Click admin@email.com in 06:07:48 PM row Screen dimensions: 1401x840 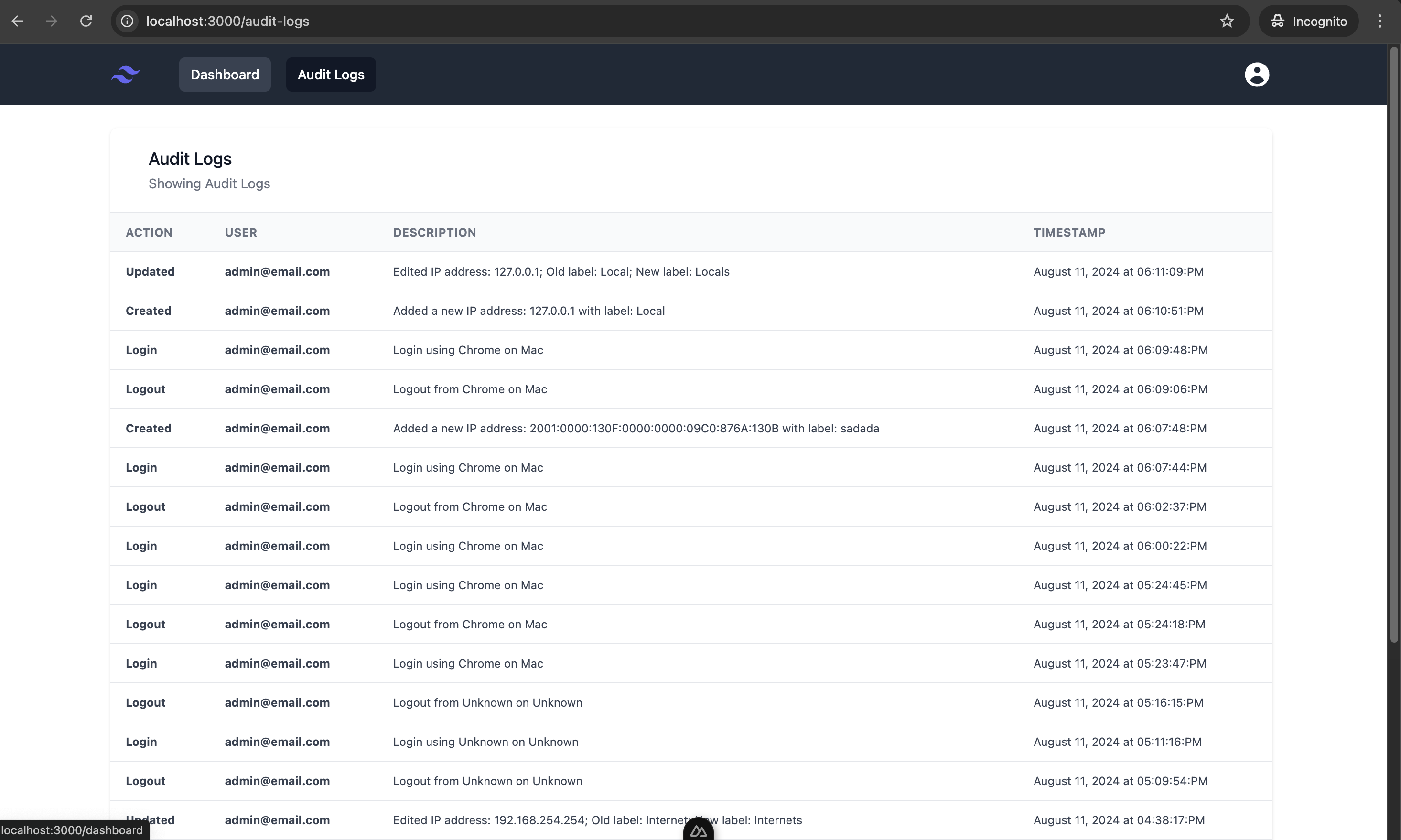click(x=277, y=429)
